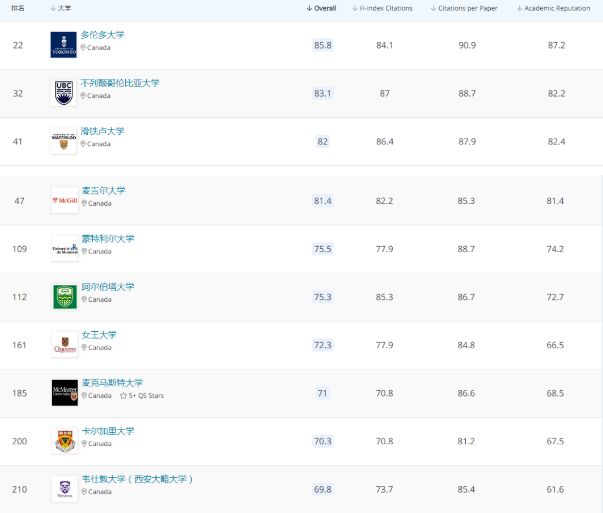Open the Waterloo University logo thumbnail
Image resolution: width=603 pixels, height=513 pixels.
pos(63,141)
